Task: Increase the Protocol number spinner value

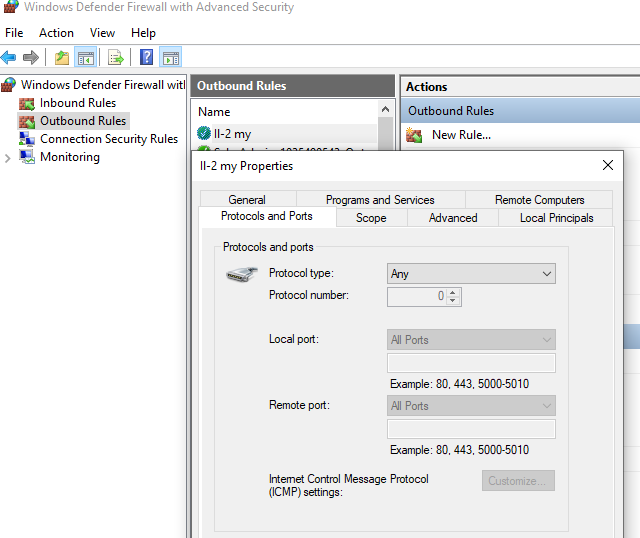Action: [453, 292]
